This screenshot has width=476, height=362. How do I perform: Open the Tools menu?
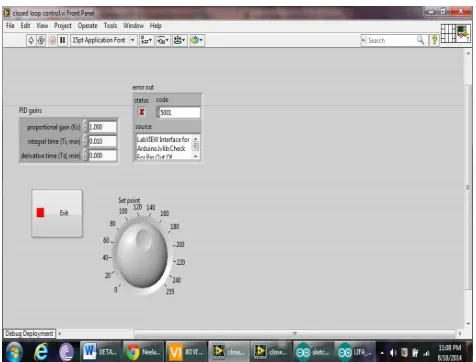coord(110,26)
